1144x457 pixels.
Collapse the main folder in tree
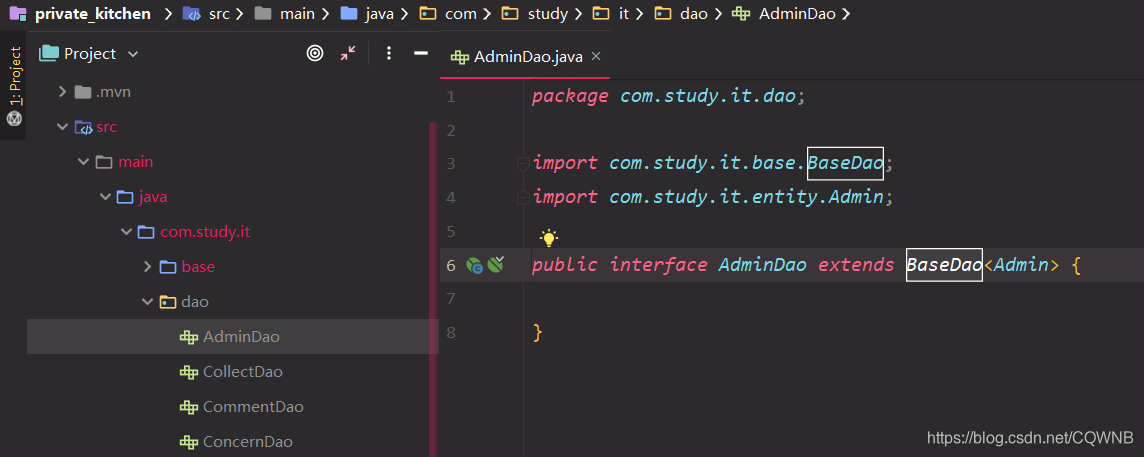tap(83, 162)
